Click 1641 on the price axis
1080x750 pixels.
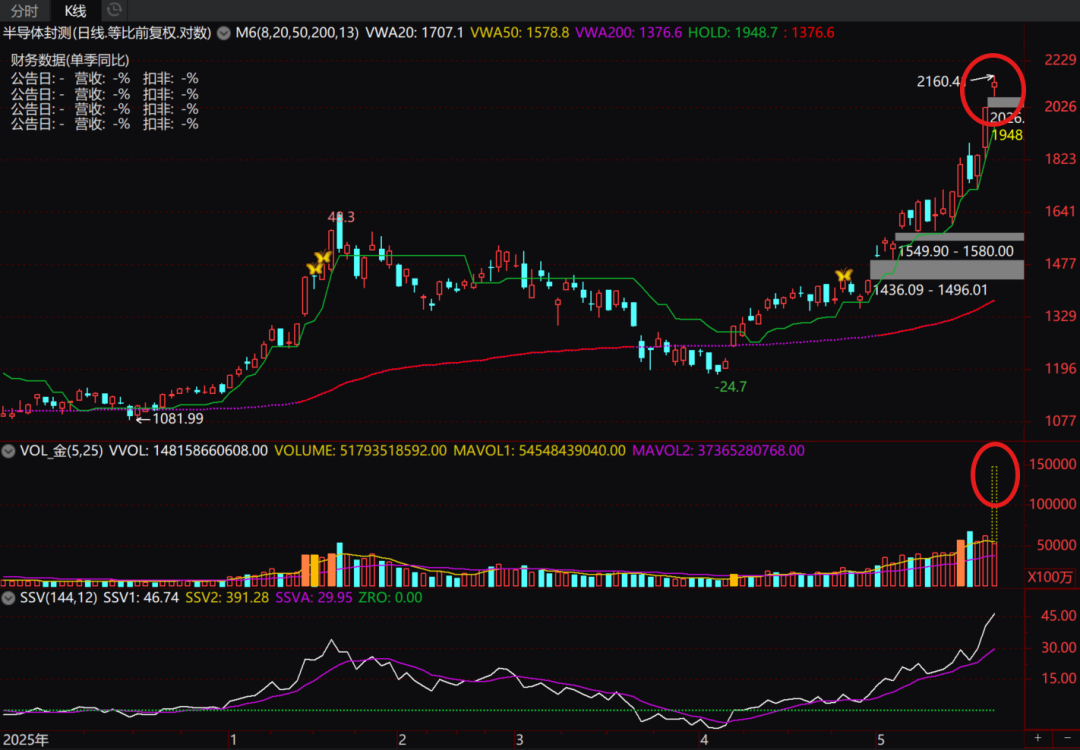click(1060, 211)
